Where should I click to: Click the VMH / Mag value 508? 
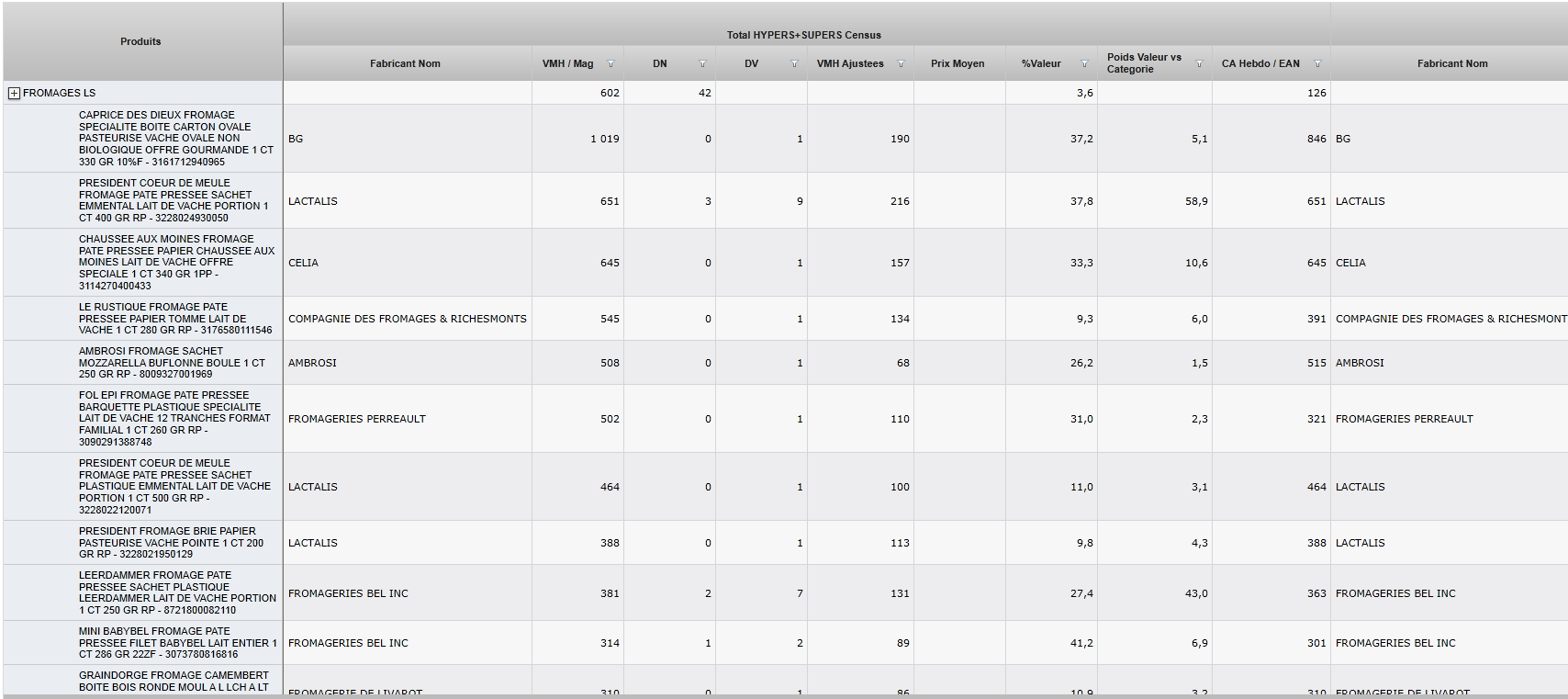point(610,363)
